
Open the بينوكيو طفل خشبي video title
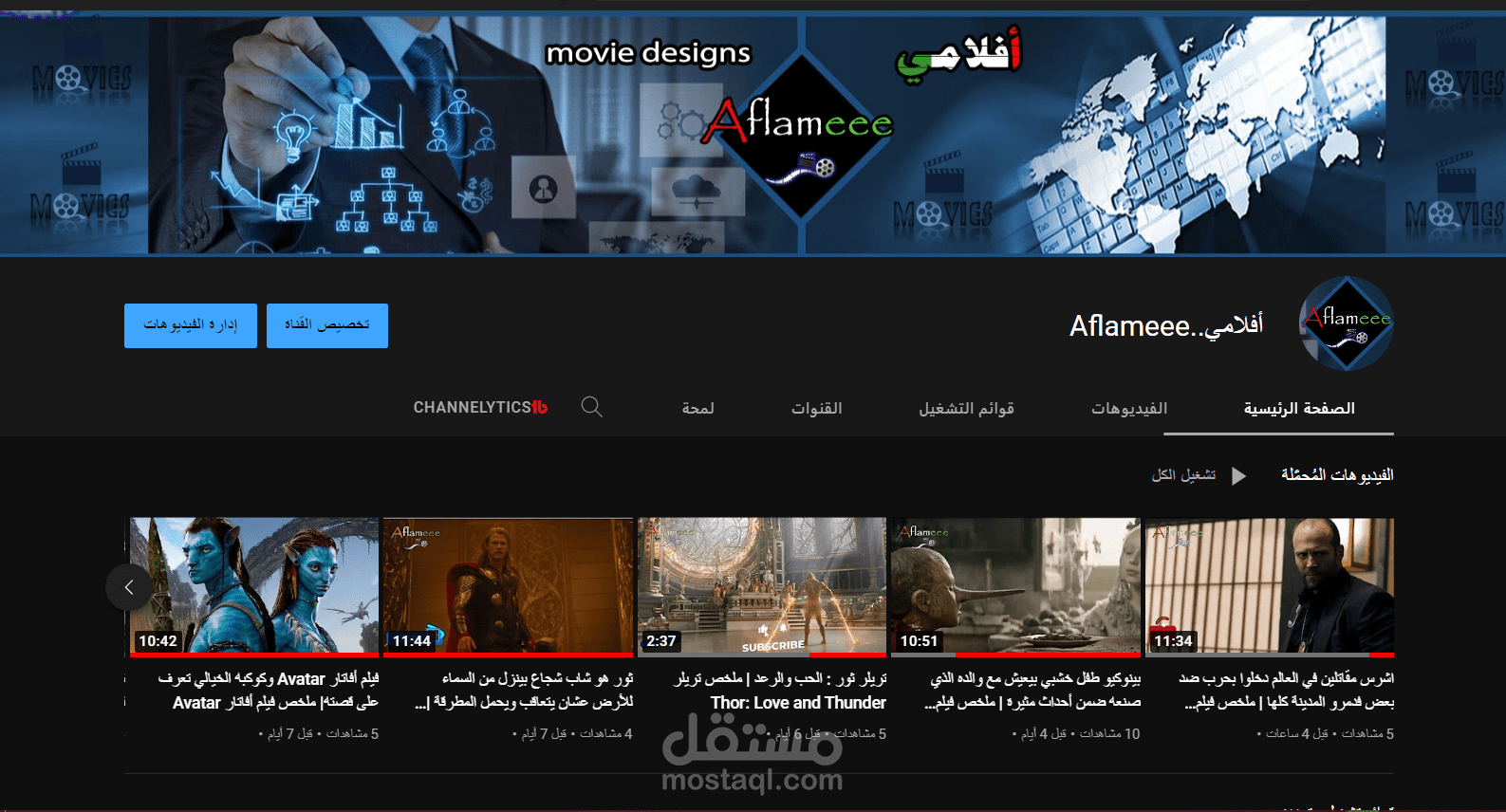(x=1032, y=691)
